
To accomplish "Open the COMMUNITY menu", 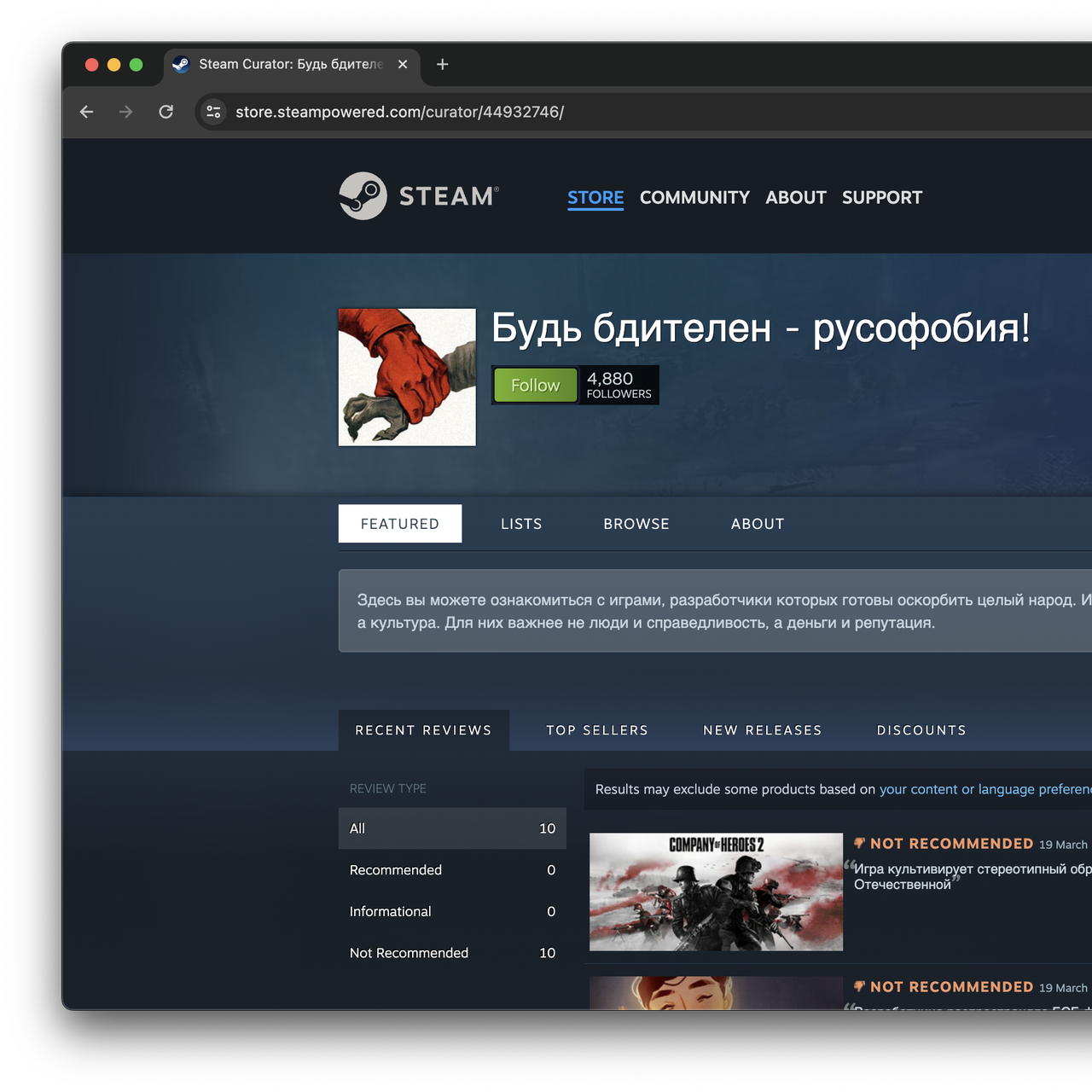I will pyautogui.click(x=694, y=197).
